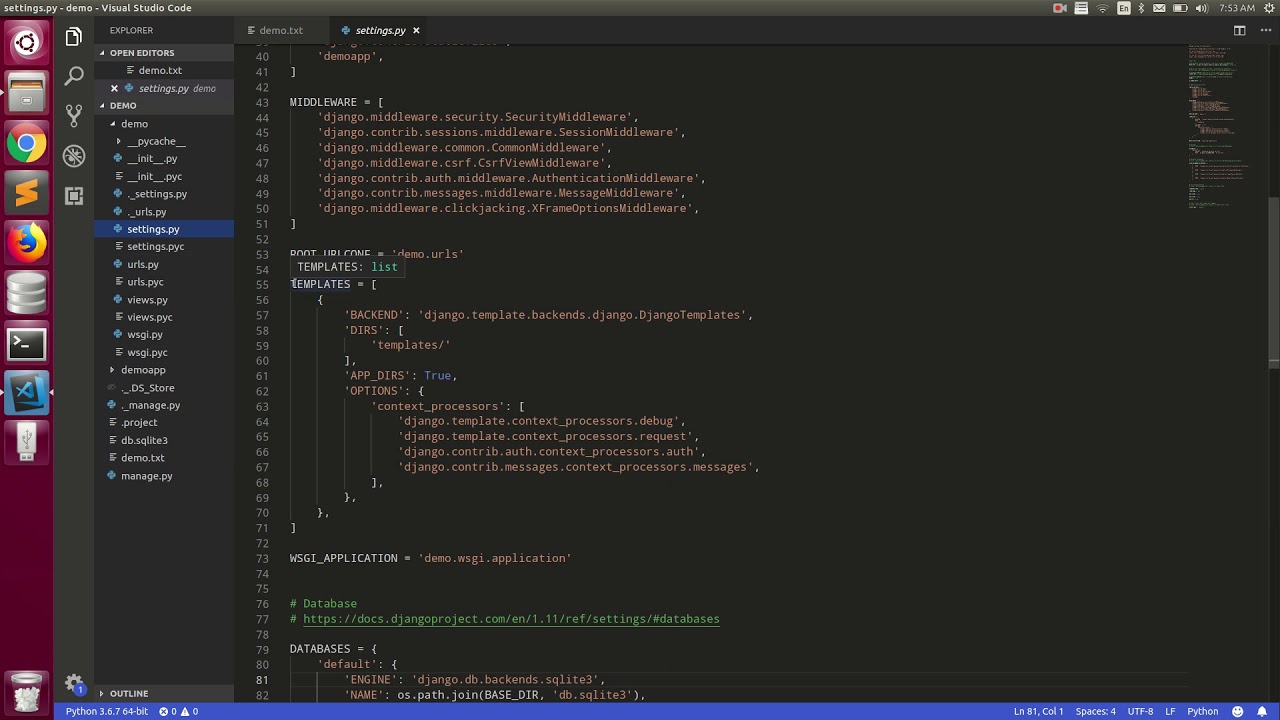Viewport: 1280px width, 720px height.
Task: Click the editor vertical scrollbar
Action: [x=1274, y=283]
